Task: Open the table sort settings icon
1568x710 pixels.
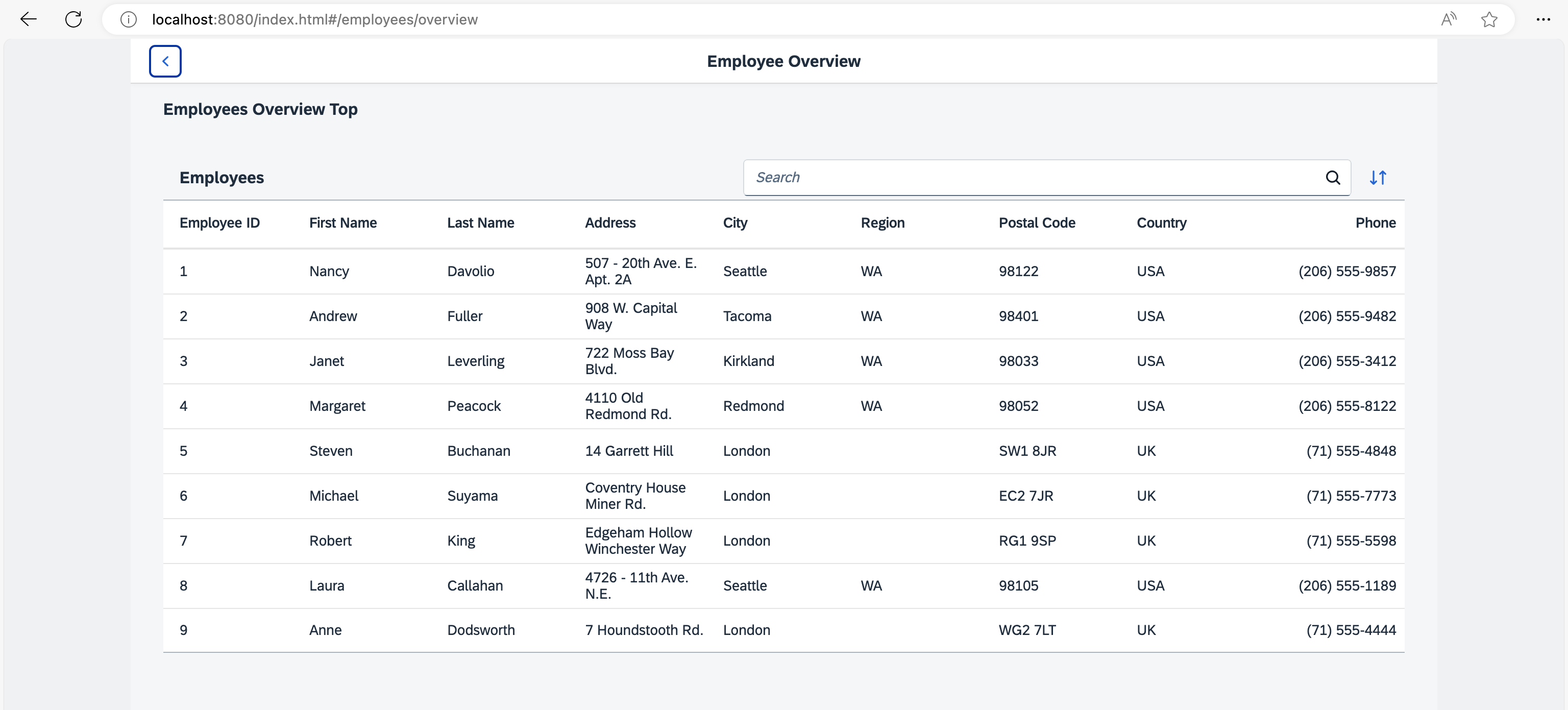Action: 1378,177
